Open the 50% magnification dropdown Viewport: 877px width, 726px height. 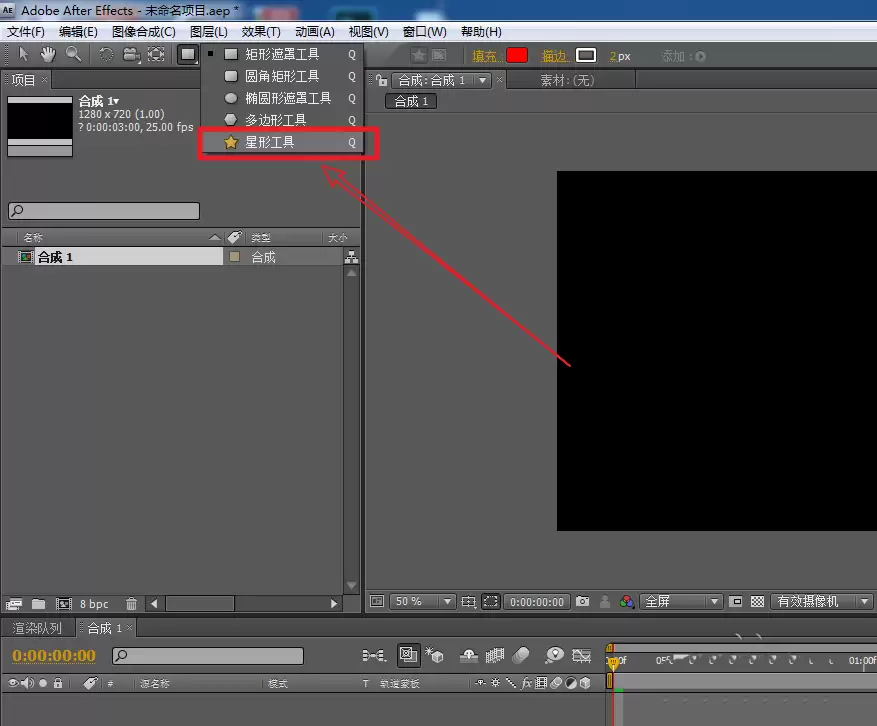click(x=422, y=601)
